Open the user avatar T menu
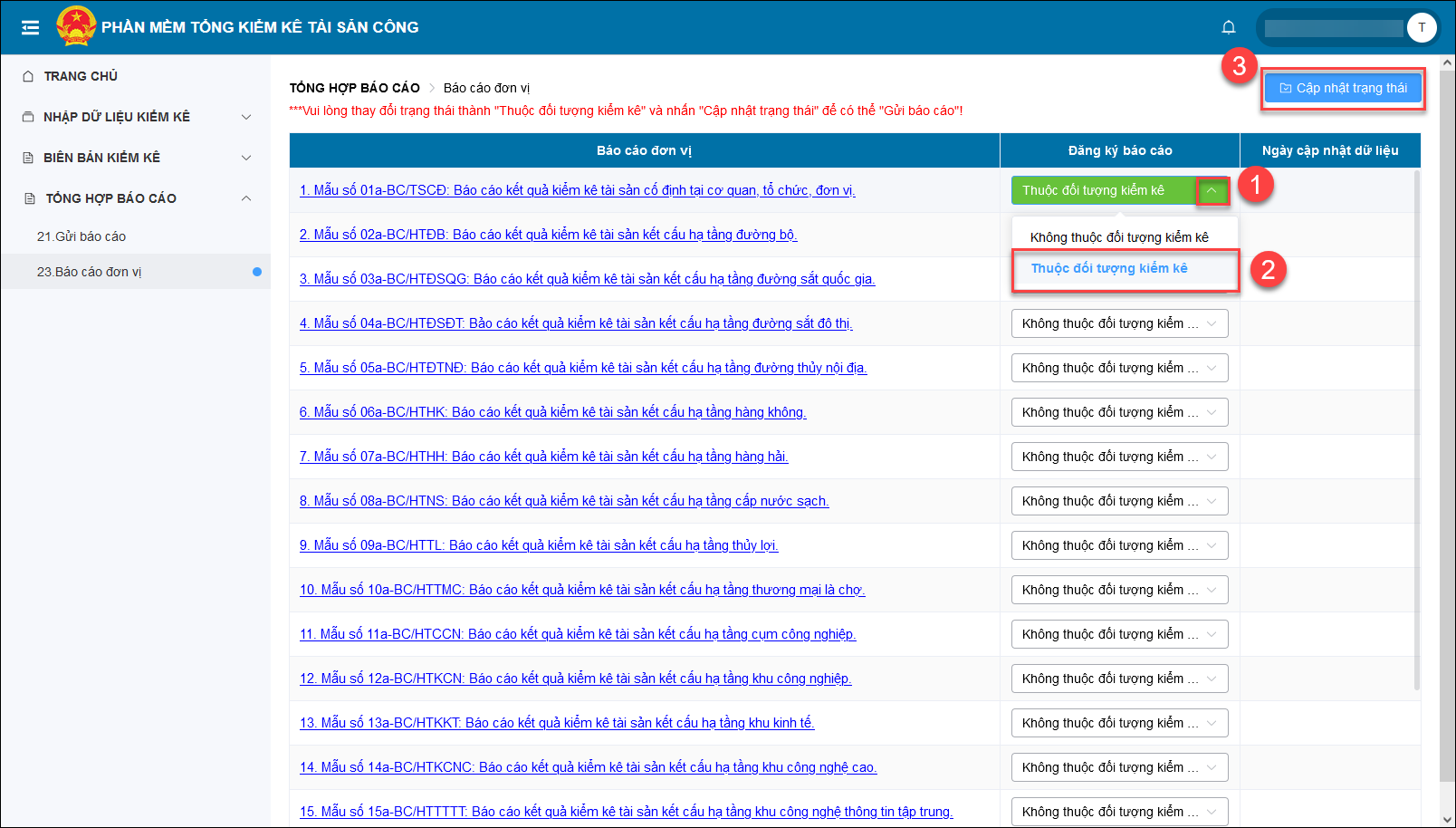1456x828 pixels. 1422,27
